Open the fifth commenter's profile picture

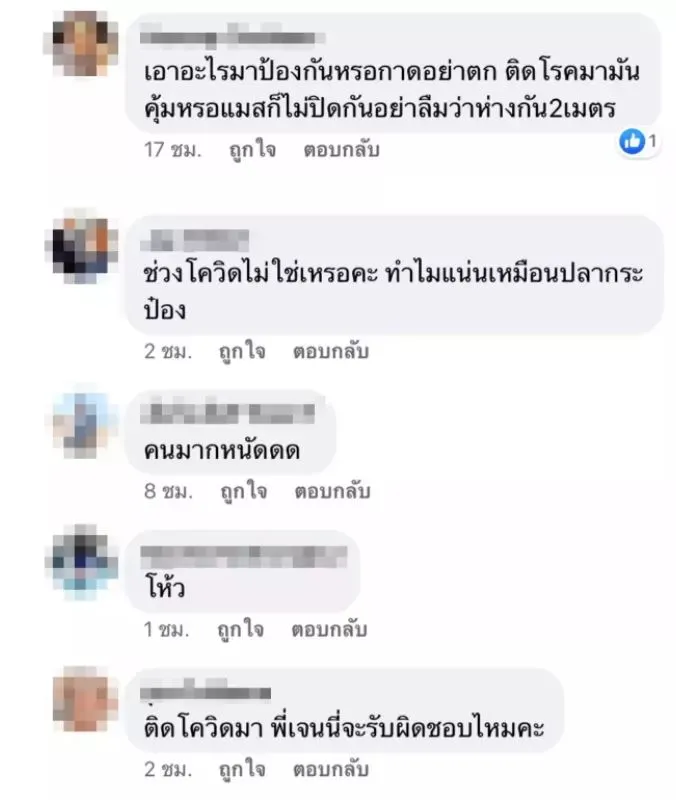coord(81,699)
